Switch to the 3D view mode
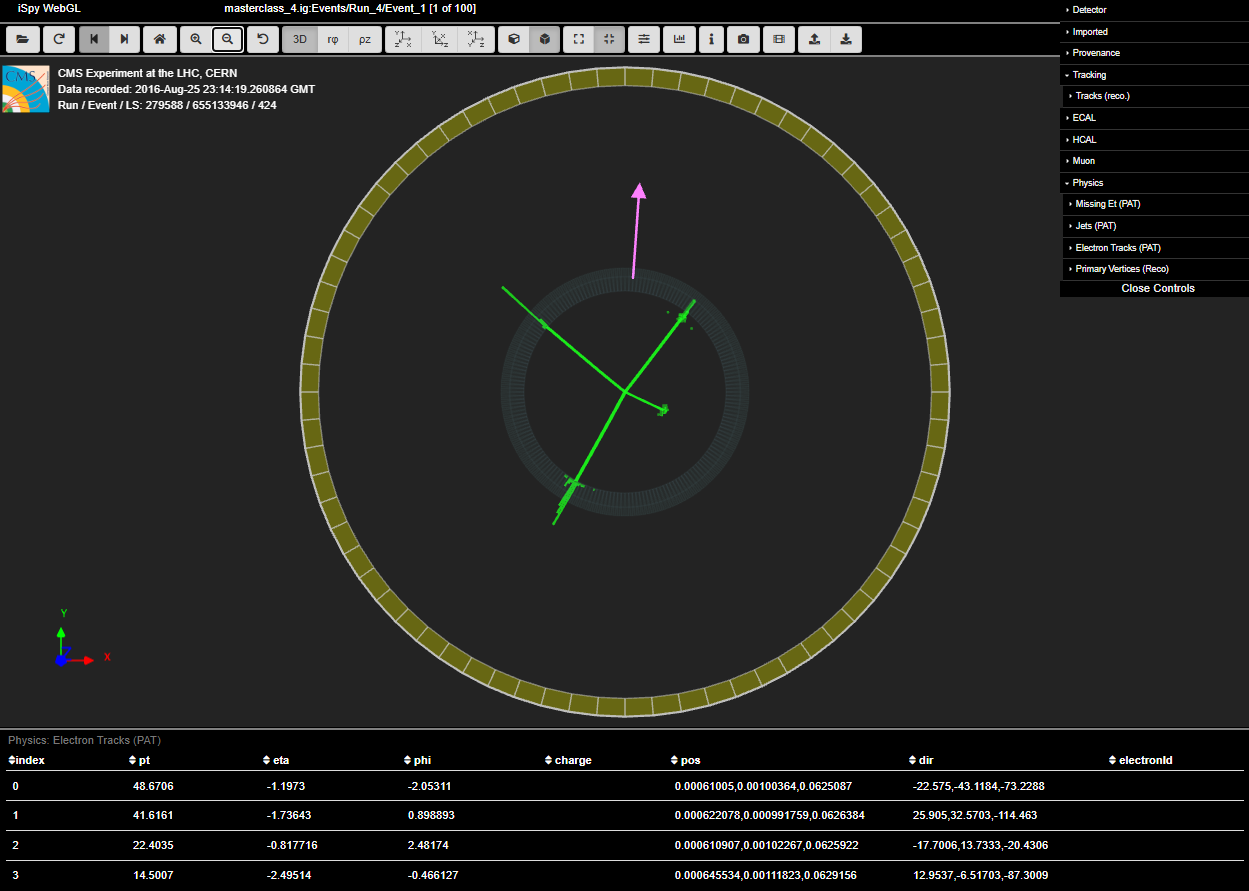 pos(299,39)
